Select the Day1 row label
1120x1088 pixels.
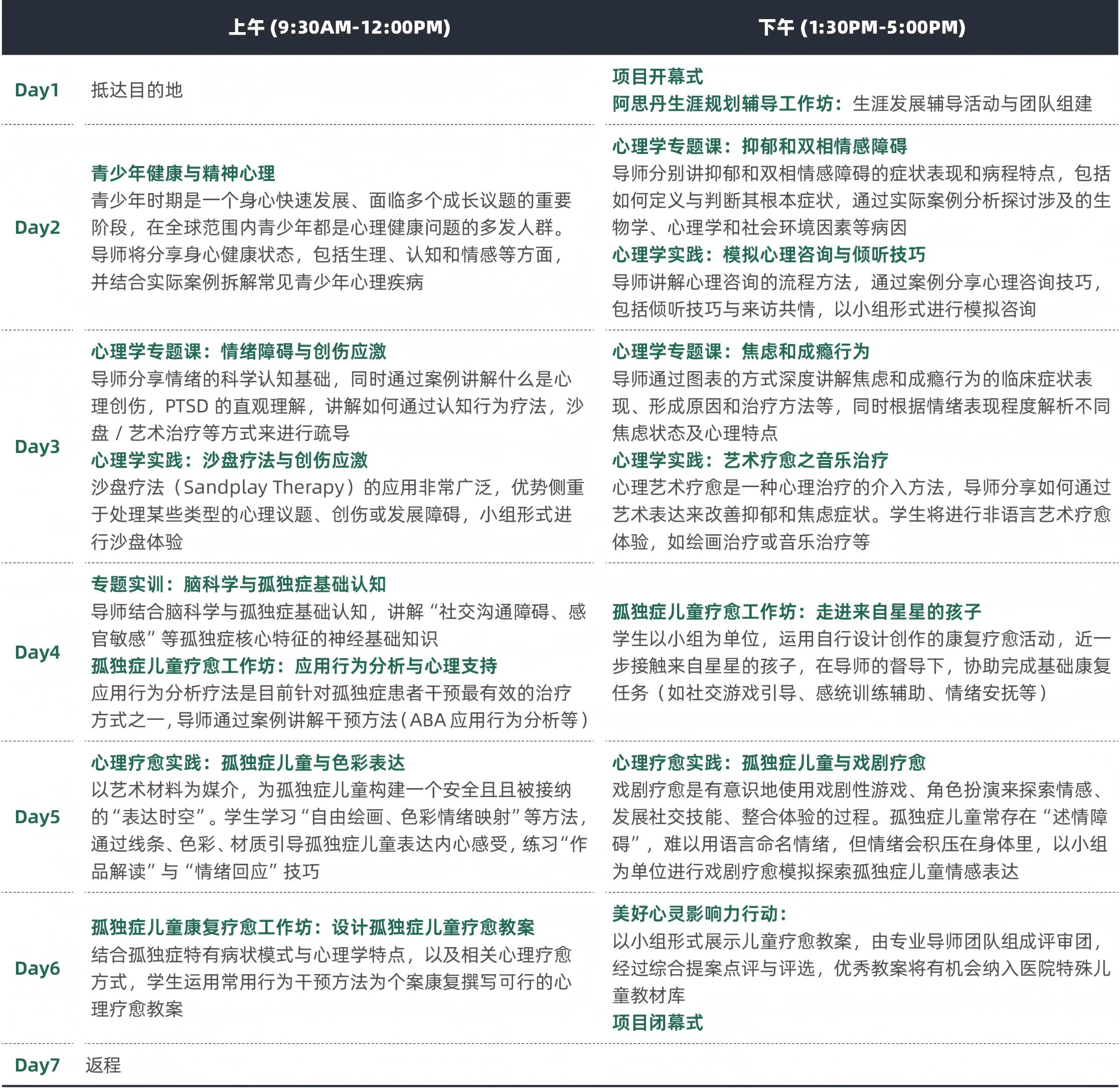(x=37, y=90)
